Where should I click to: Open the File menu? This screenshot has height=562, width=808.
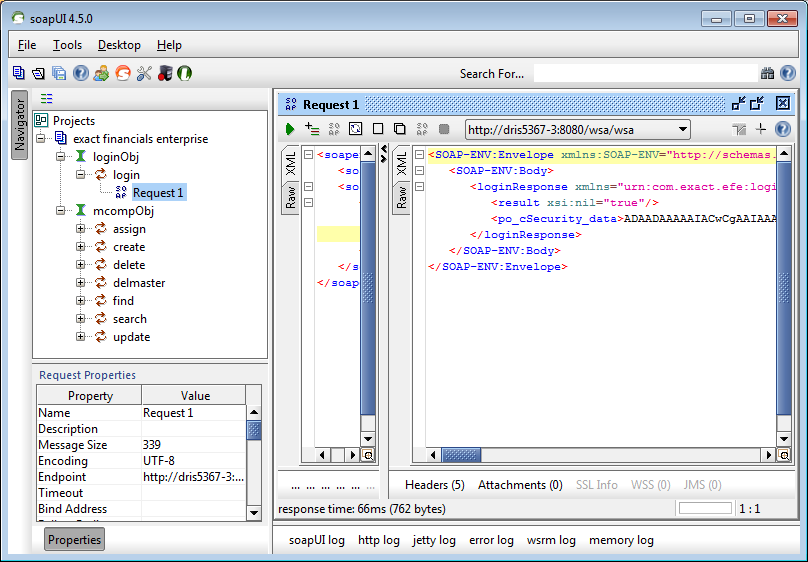point(27,45)
